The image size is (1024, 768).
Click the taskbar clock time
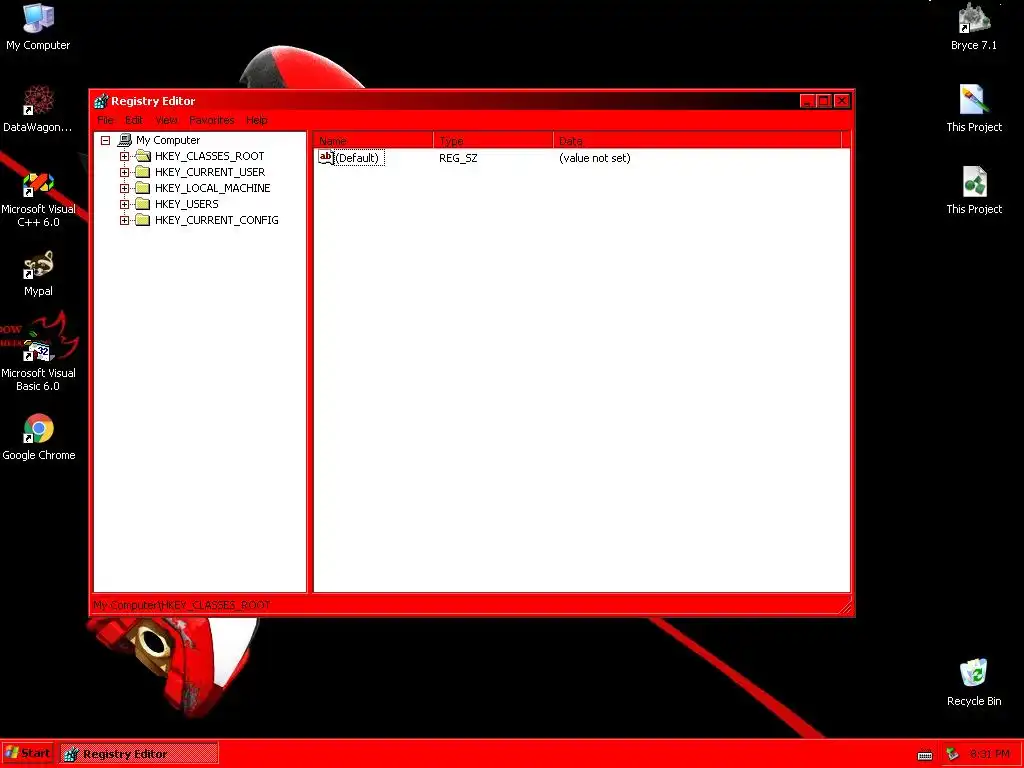pos(990,754)
